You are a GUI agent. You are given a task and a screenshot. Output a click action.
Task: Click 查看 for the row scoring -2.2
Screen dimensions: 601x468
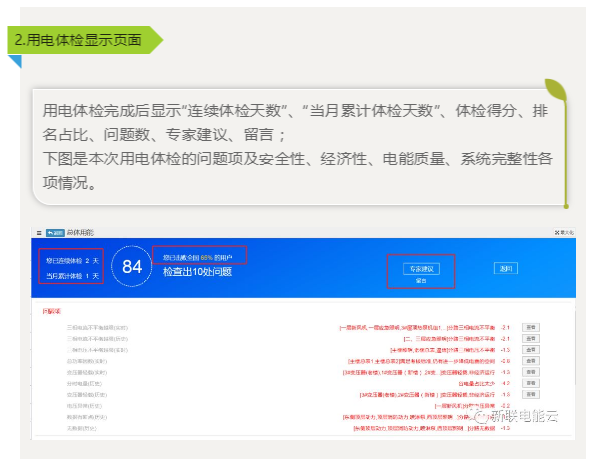click(x=531, y=405)
